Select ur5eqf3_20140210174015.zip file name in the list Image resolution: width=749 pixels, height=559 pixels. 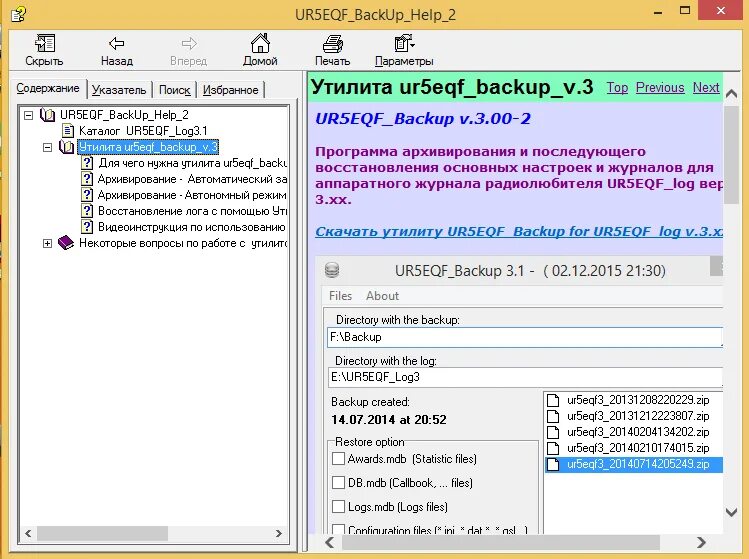[638, 448]
